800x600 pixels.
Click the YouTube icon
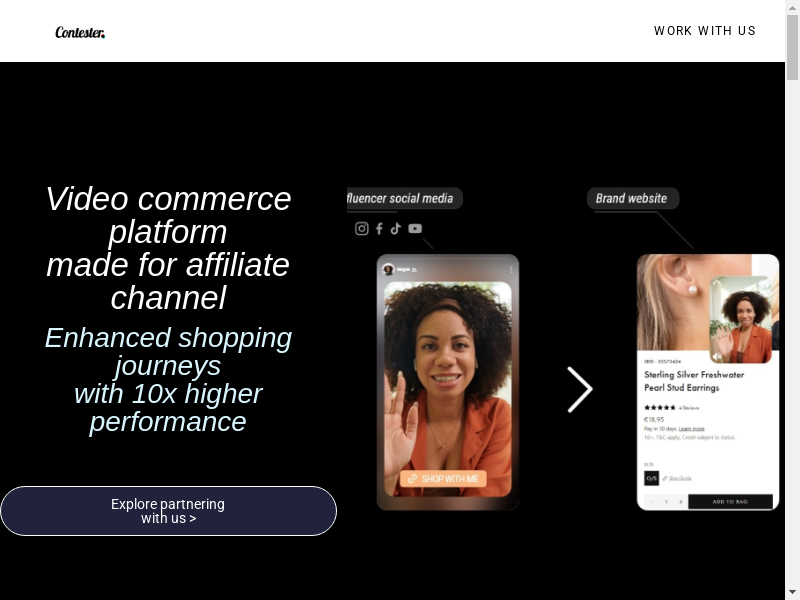(415, 229)
